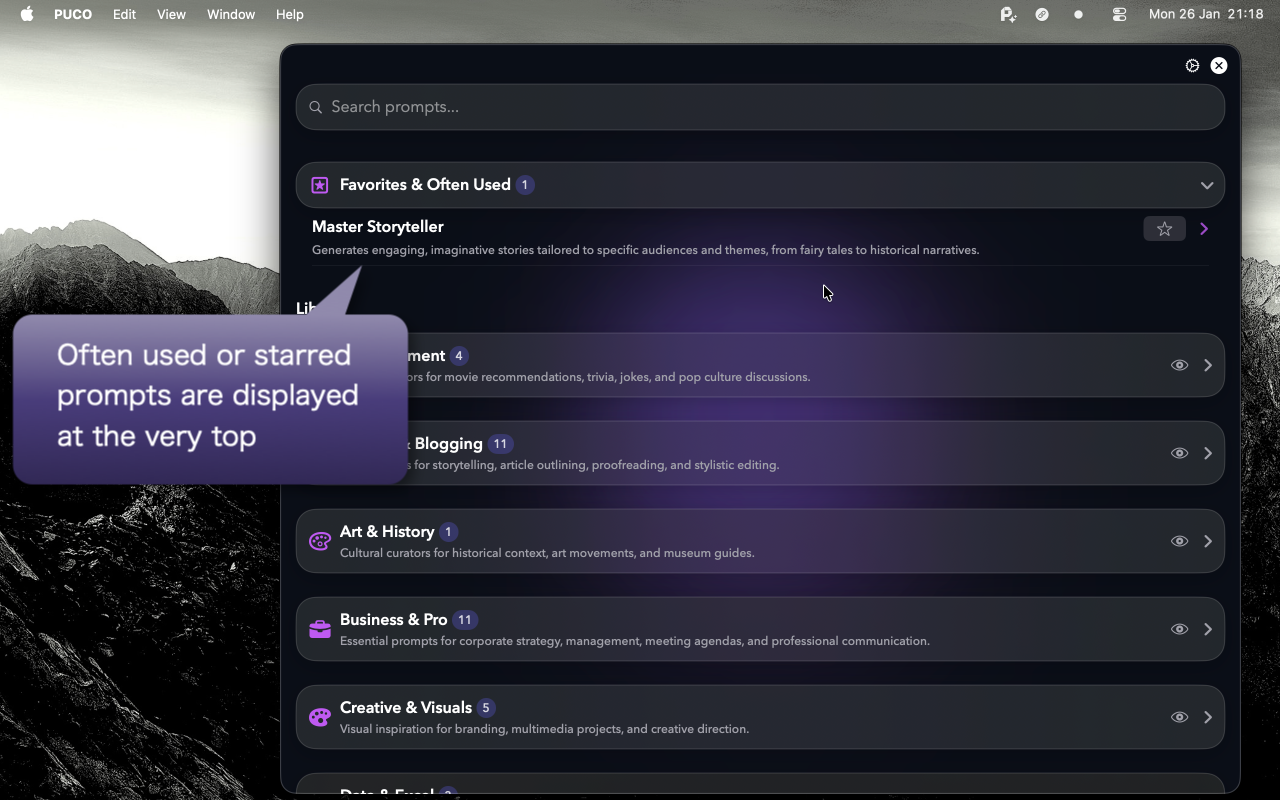Open PUCO settings via the gear icon
Viewport: 1280px width, 800px height.
1192,65
